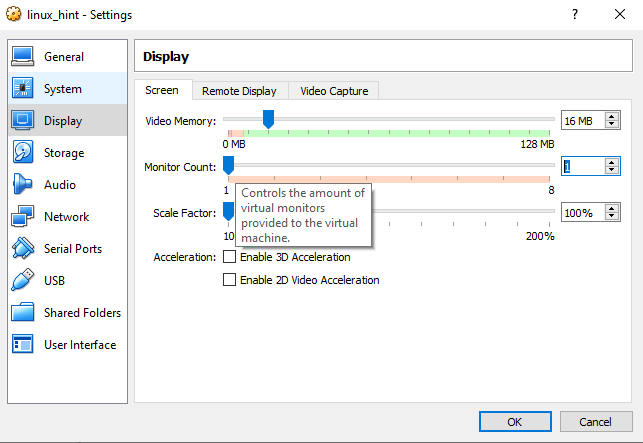Open the User Interface section
Screen dimensions: 643x443
pos(68,345)
